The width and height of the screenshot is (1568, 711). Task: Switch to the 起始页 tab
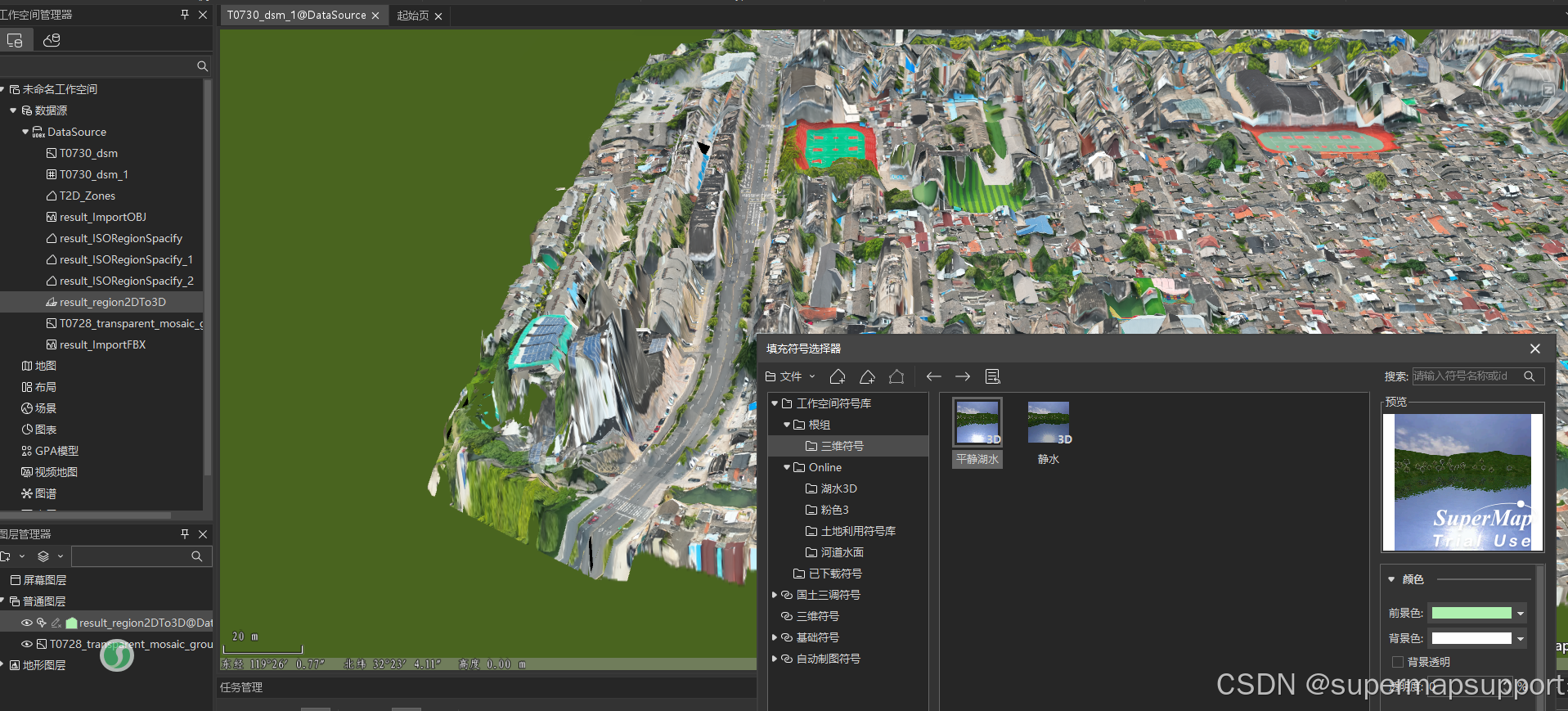click(413, 16)
